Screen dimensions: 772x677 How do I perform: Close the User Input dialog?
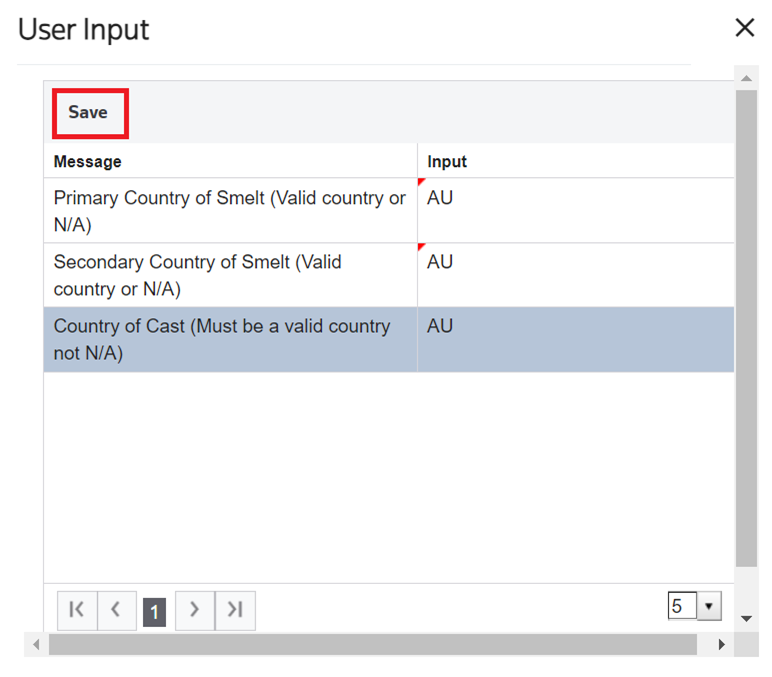pos(745,28)
